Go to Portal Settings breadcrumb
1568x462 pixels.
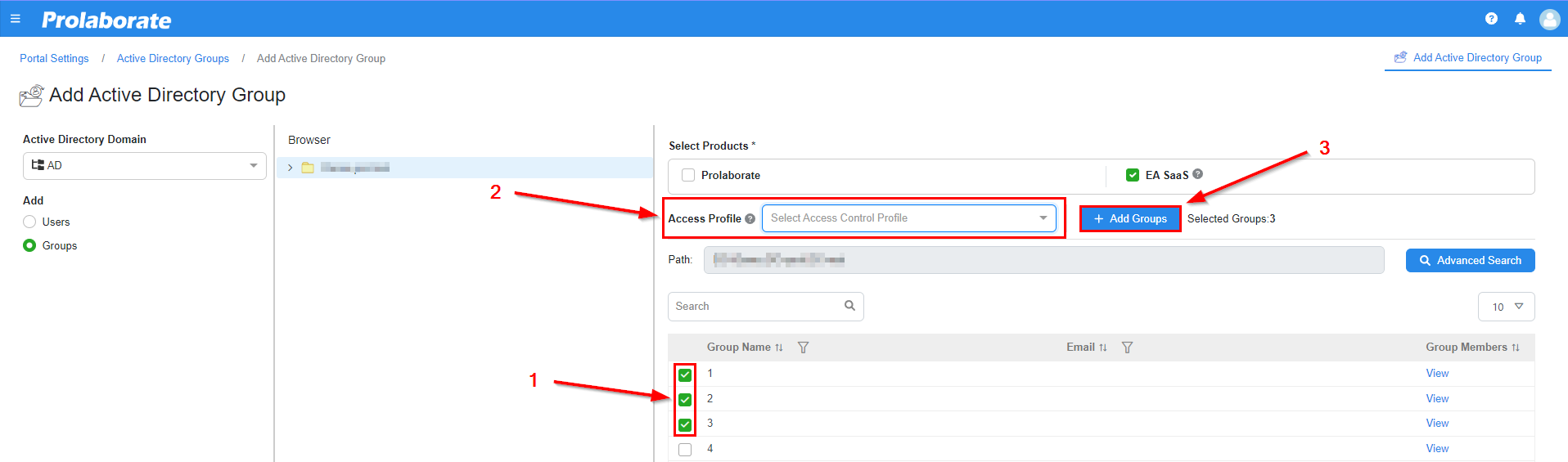[x=54, y=58]
